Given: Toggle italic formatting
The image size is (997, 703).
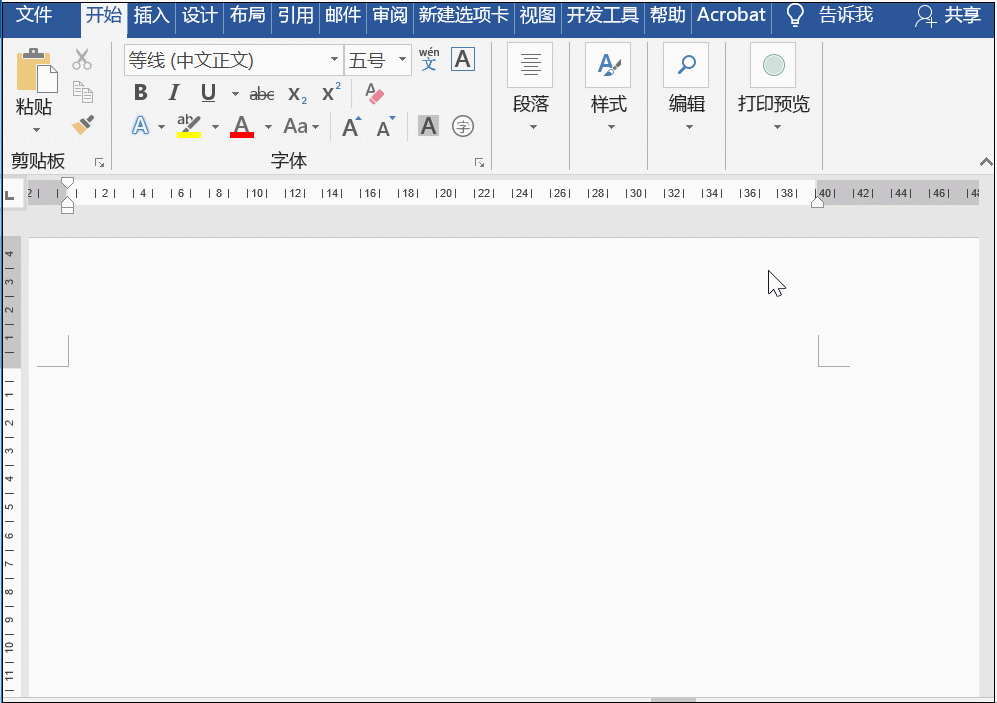Looking at the screenshot, I should click(x=173, y=92).
